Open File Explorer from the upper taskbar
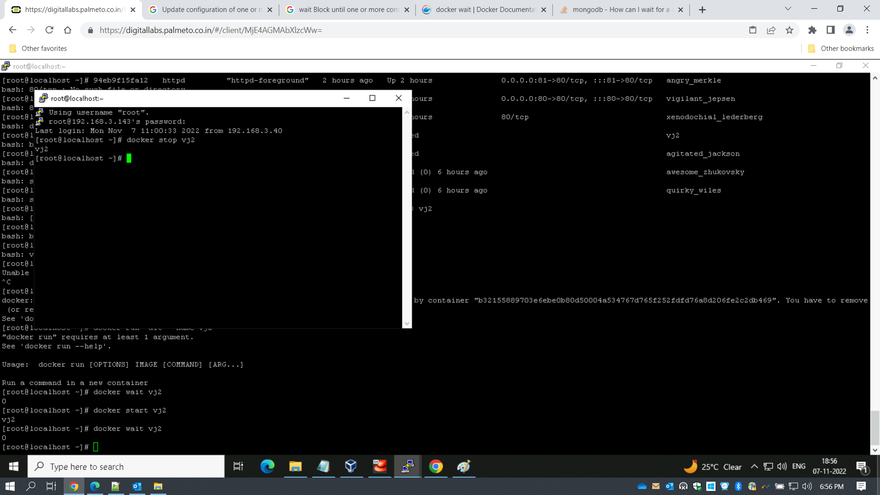This screenshot has height=495, width=880. [295, 466]
